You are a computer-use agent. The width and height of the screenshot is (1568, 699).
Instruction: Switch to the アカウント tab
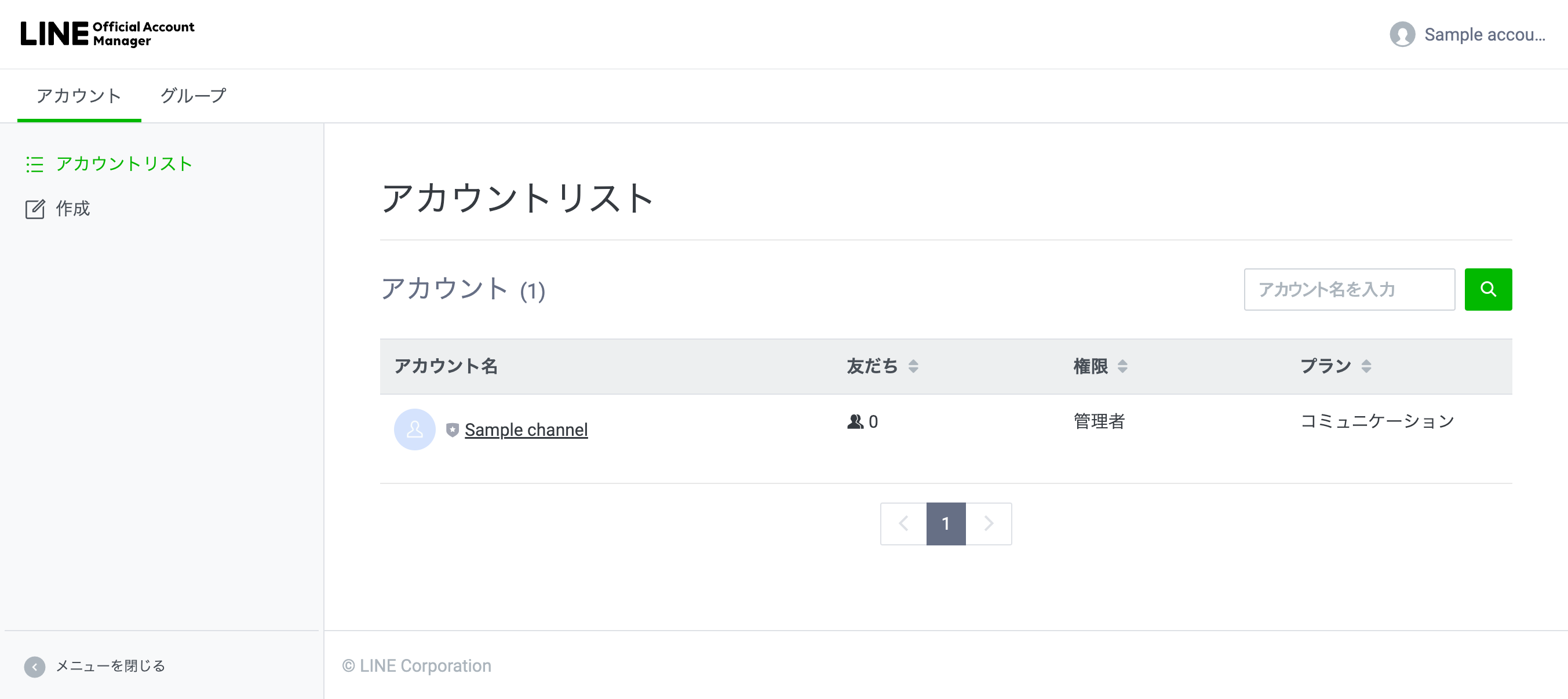click(x=79, y=96)
